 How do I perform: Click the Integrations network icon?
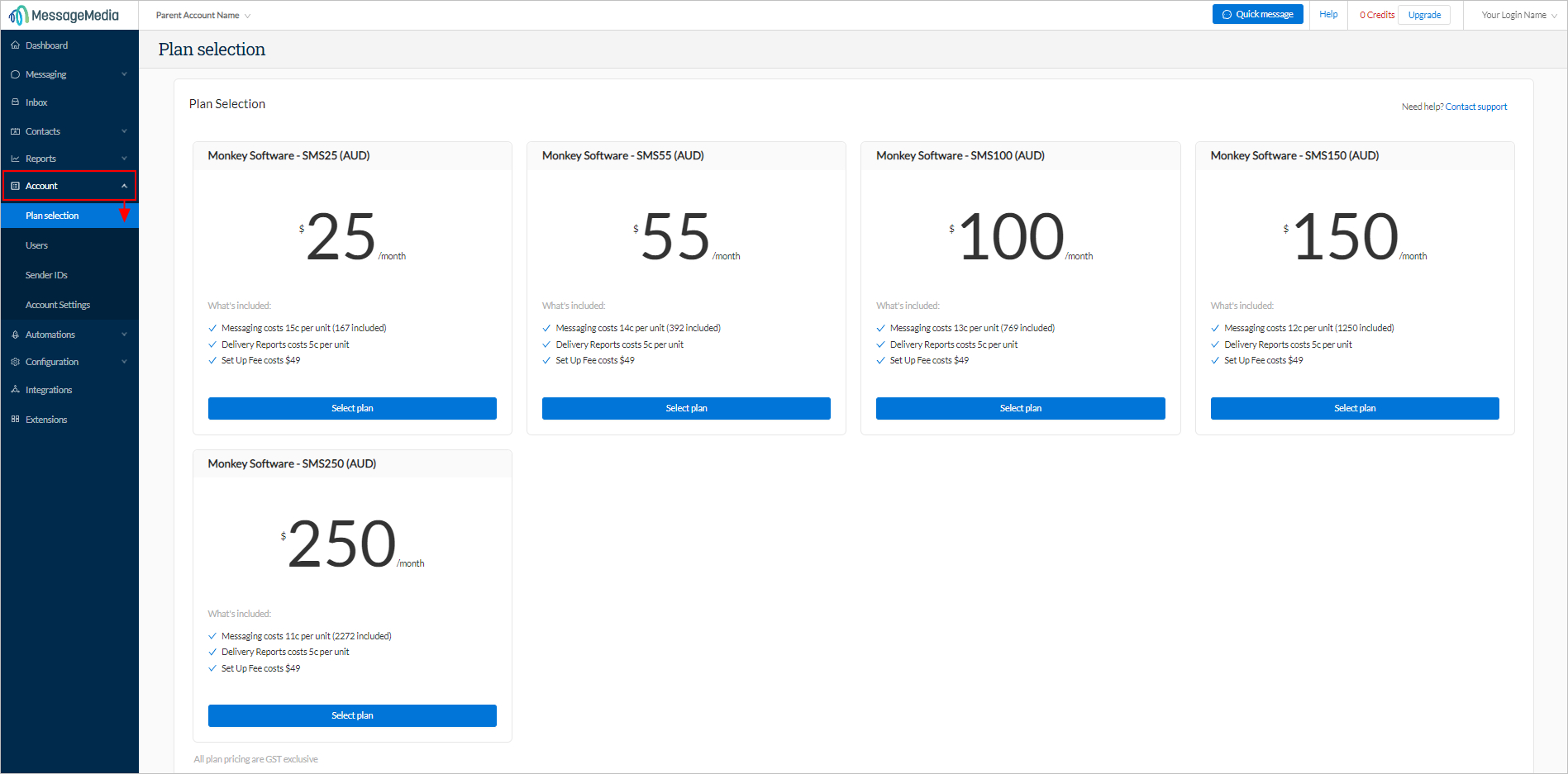[15, 390]
